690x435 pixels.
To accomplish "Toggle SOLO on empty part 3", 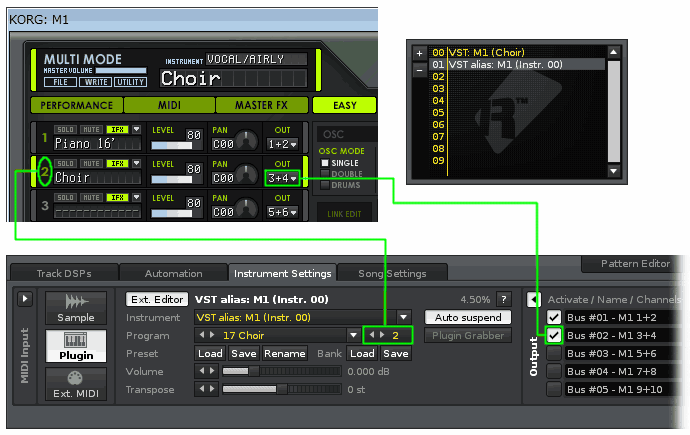I will pos(65,197).
